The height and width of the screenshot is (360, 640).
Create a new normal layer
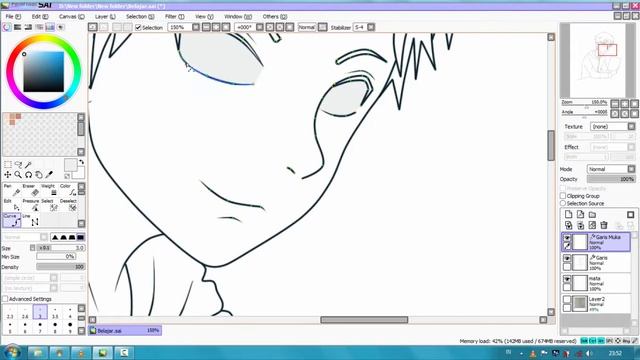click(569, 214)
